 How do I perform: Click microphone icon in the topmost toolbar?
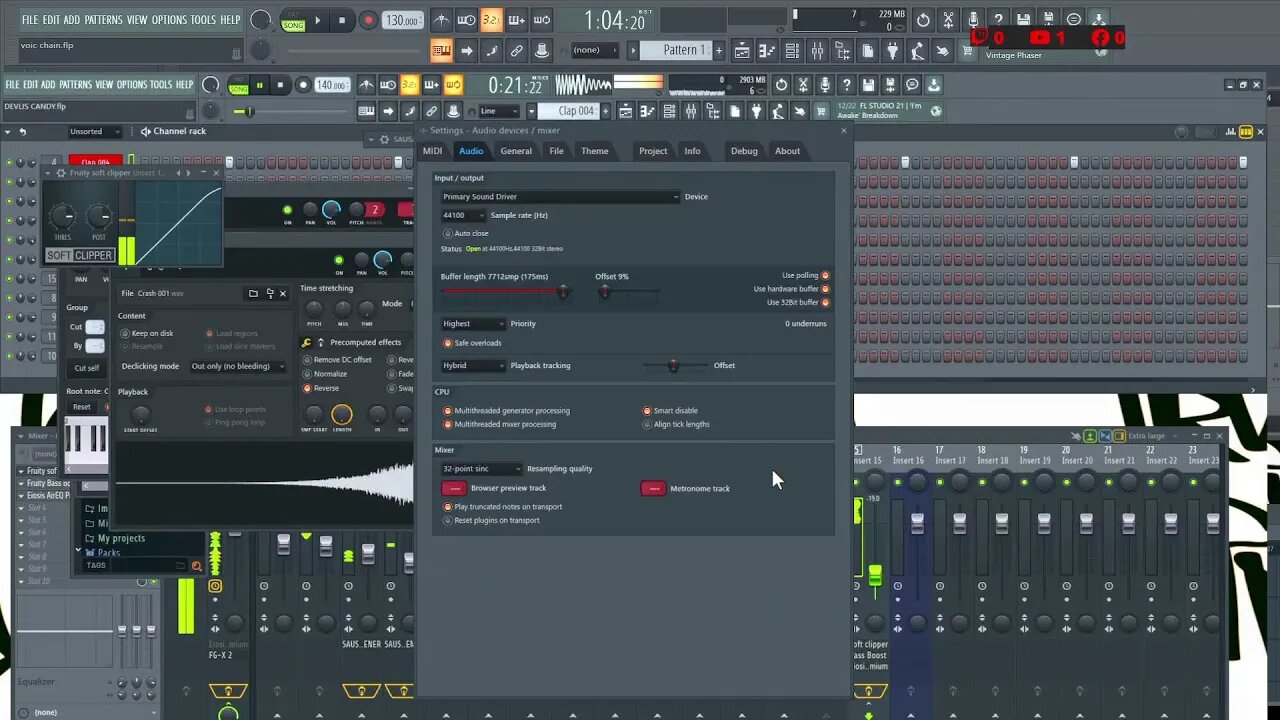pyautogui.click(x=973, y=20)
